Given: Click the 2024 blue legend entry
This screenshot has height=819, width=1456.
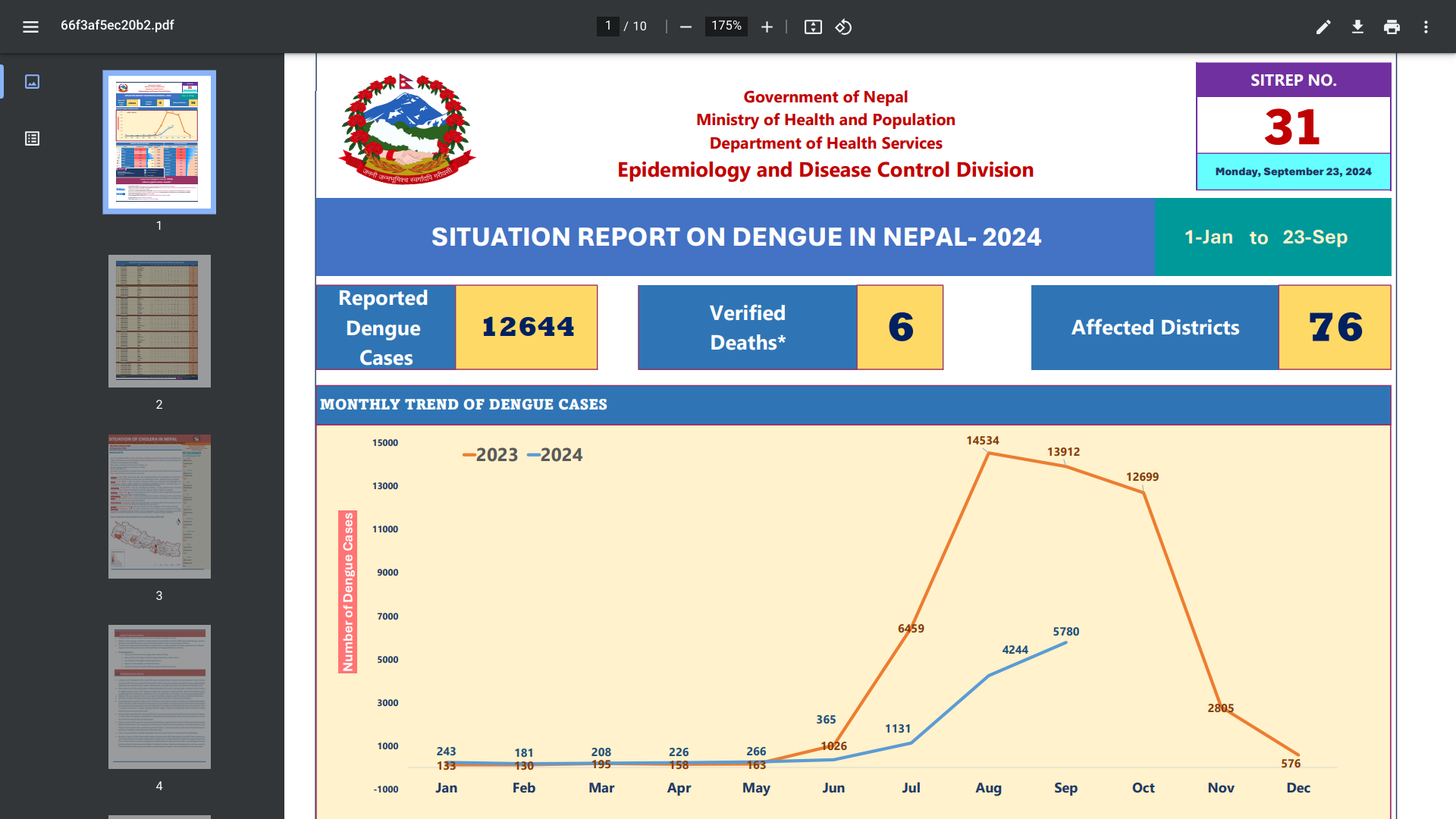Looking at the screenshot, I should point(555,455).
